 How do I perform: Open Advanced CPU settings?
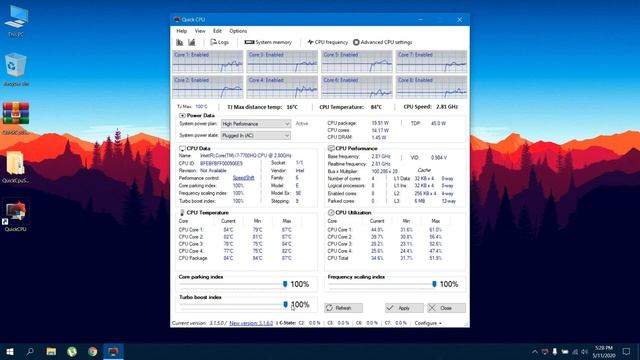382,42
